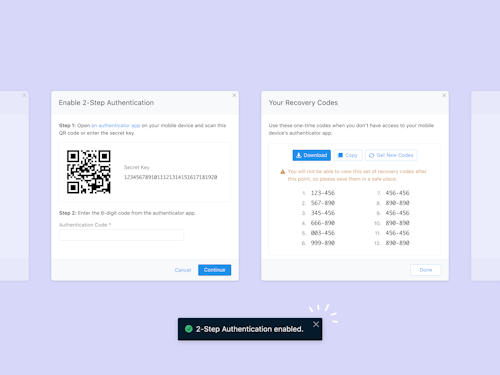Click the orange warning triangle icon
The width and height of the screenshot is (500, 375).
283,172
